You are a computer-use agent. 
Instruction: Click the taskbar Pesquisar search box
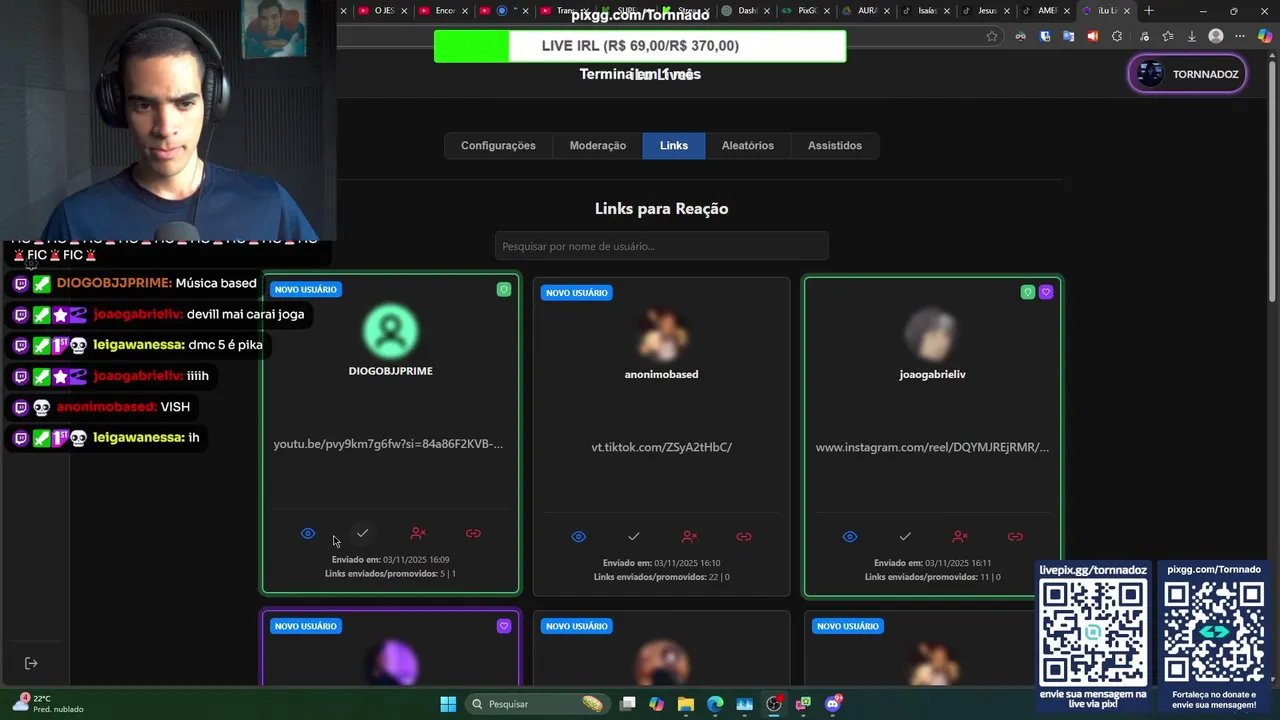537,704
